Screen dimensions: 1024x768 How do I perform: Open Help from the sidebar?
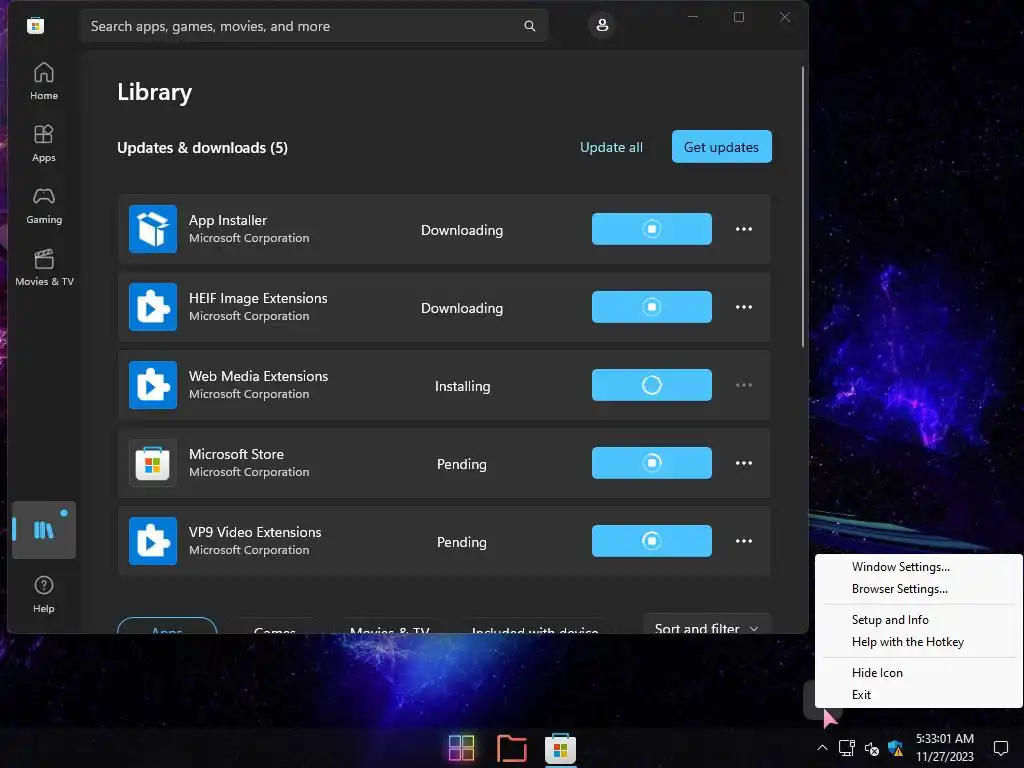pos(44,594)
